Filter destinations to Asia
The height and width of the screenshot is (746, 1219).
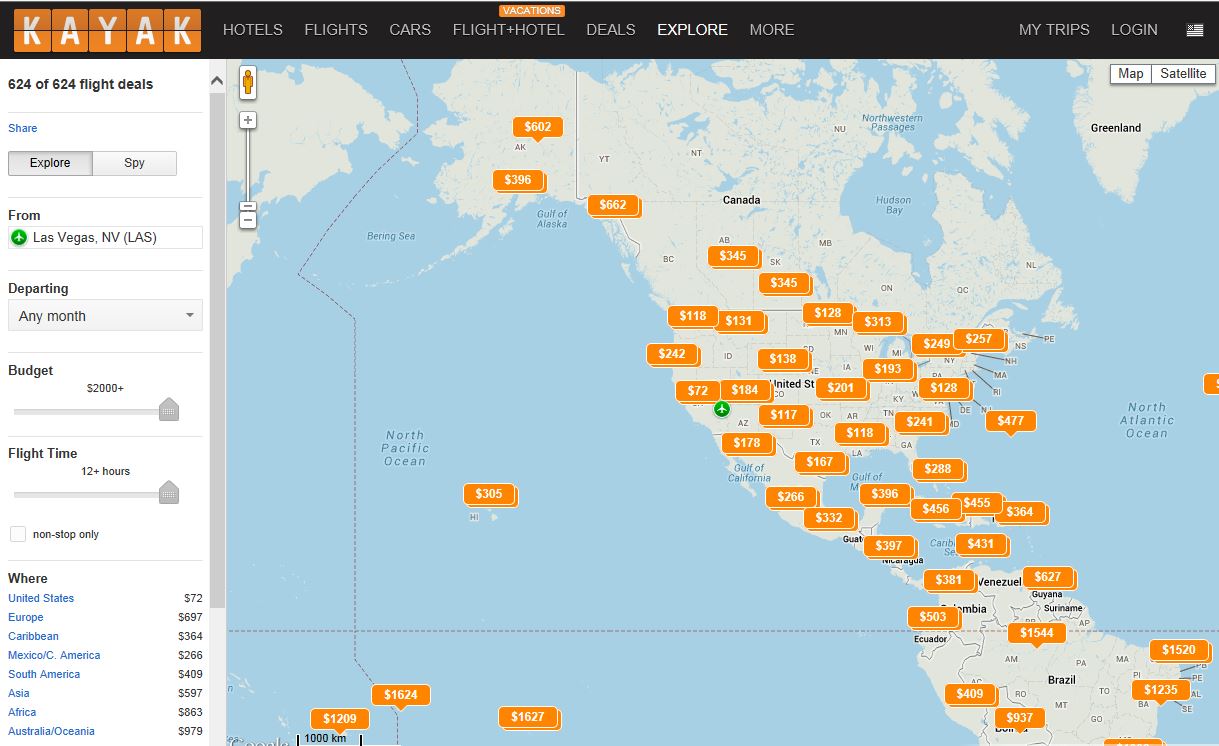pyautogui.click(x=19, y=693)
